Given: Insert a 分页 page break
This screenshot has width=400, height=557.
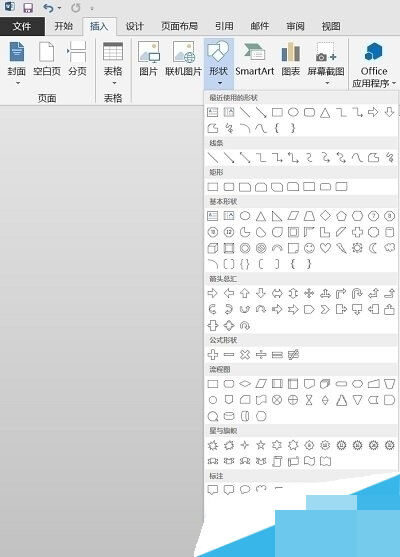Looking at the screenshot, I should click(x=77, y=59).
